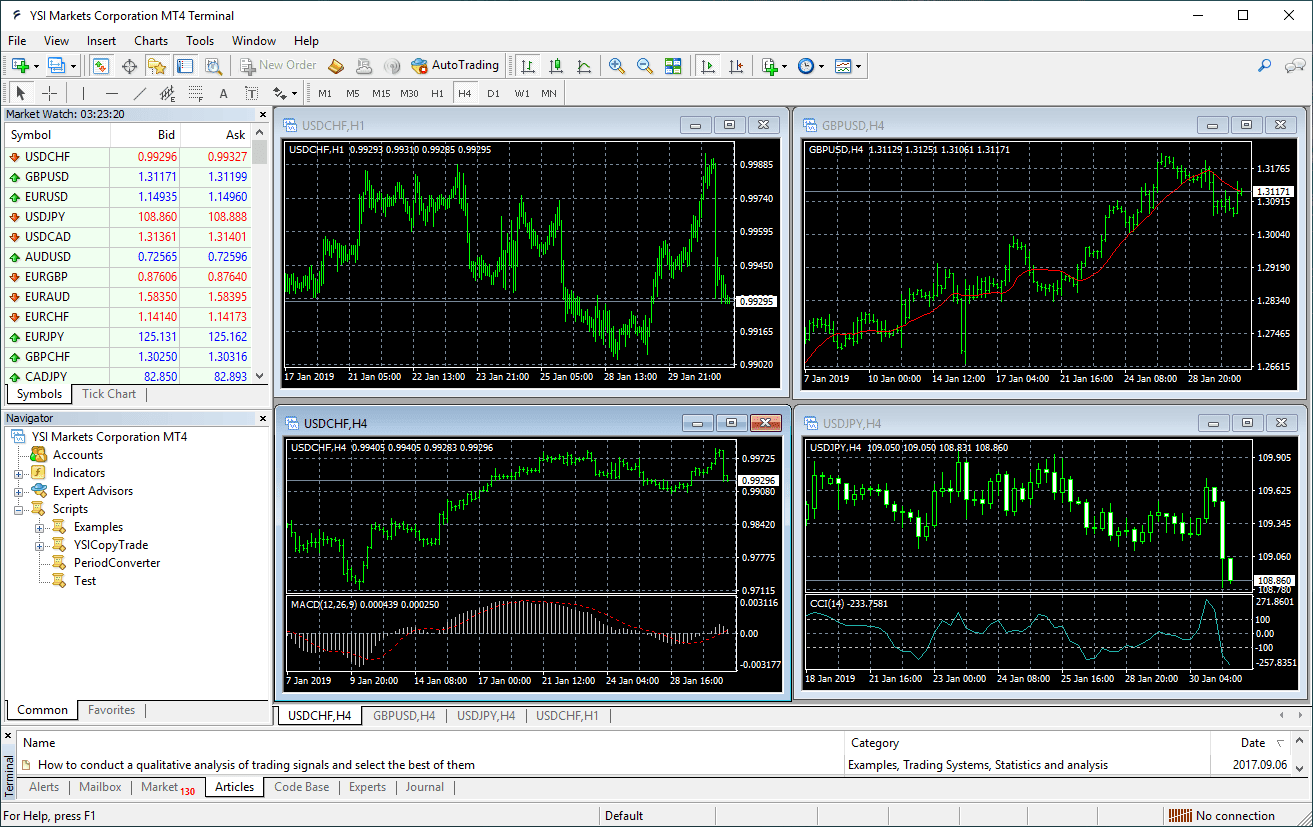The height and width of the screenshot is (827, 1313).
Task: Open the Templates dropdown arrow
Action: click(859, 66)
